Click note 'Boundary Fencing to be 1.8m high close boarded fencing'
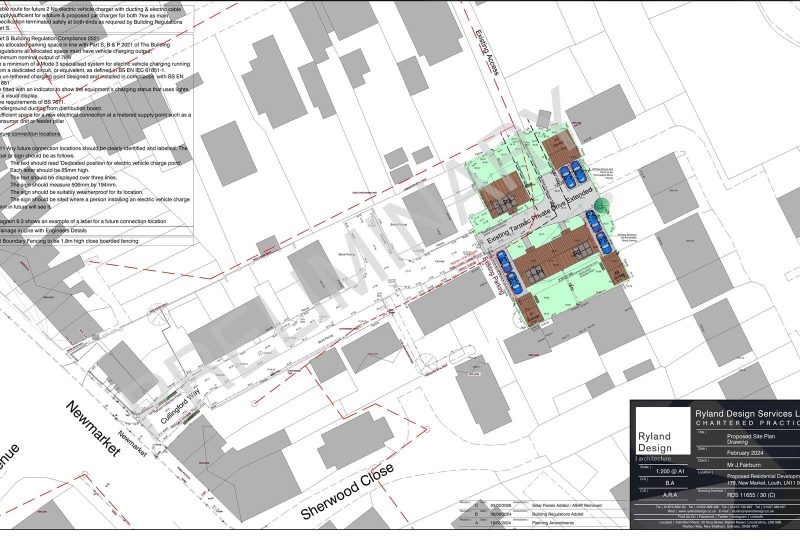The height and width of the screenshot is (540, 800). click(69, 241)
